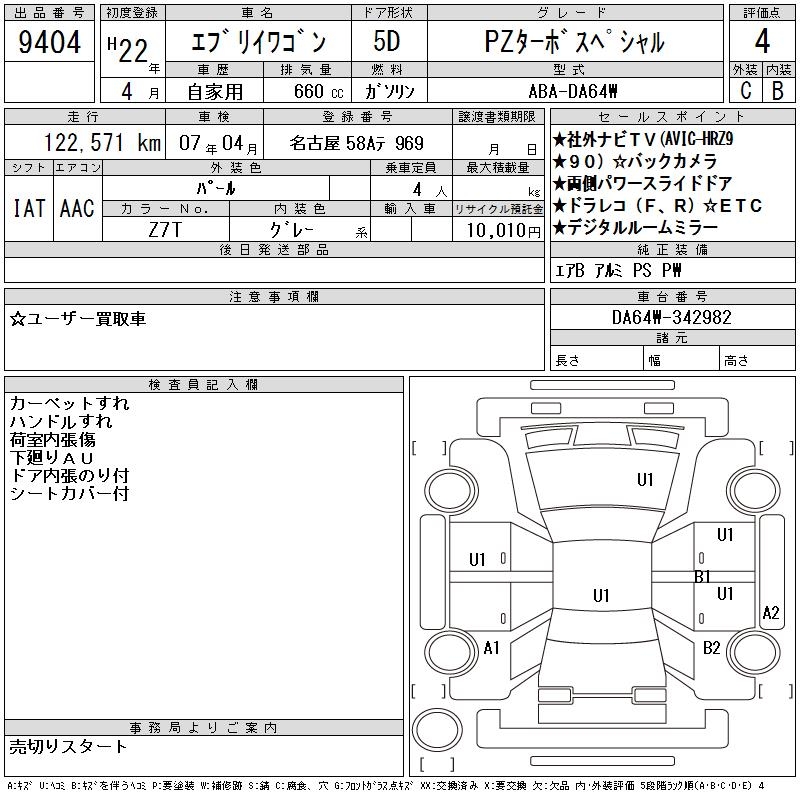Click the spare tire circle in diagram
800x800 pixels.
click(437, 731)
